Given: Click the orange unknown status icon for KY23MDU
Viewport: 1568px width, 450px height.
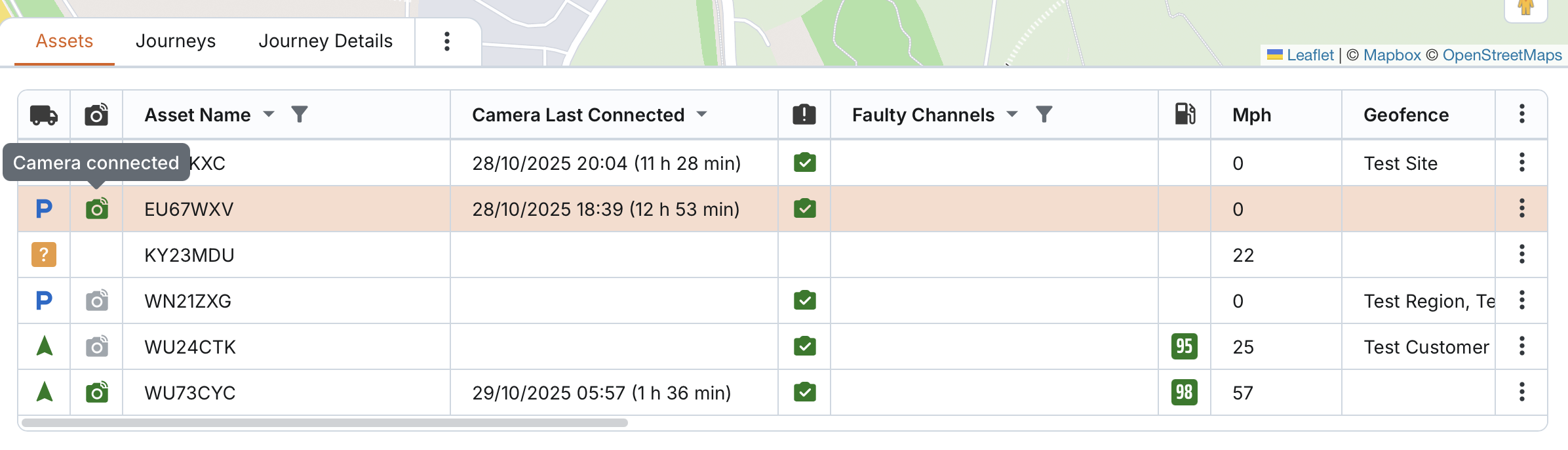Looking at the screenshot, I should (44, 255).
